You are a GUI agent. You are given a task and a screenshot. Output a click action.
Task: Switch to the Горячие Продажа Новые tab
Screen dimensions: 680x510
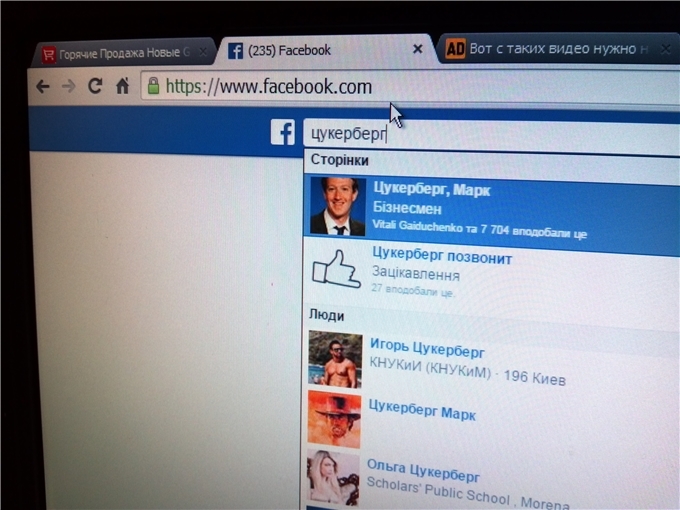(124, 53)
